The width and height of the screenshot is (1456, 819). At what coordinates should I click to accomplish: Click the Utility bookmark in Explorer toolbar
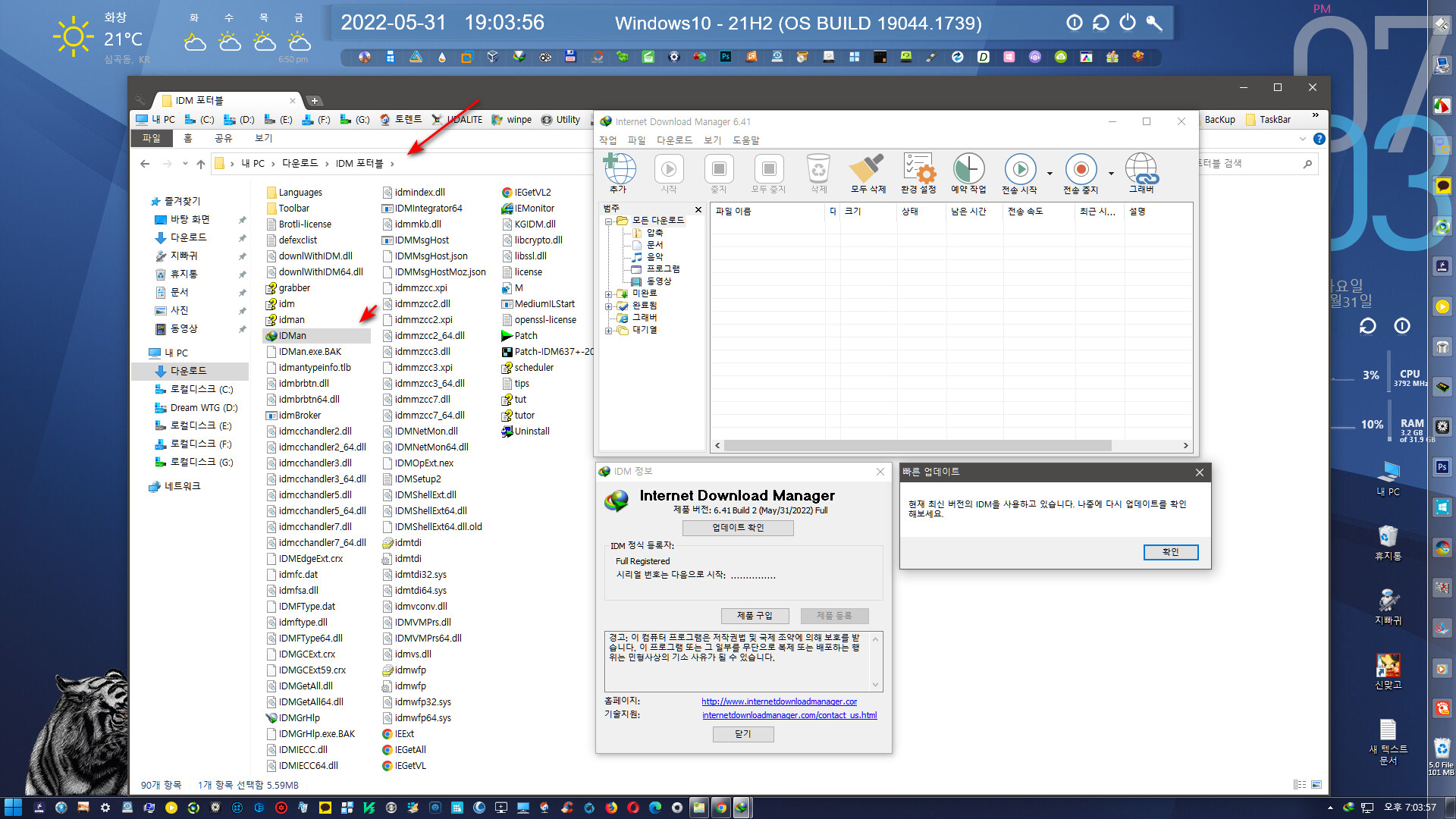(560, 120)
